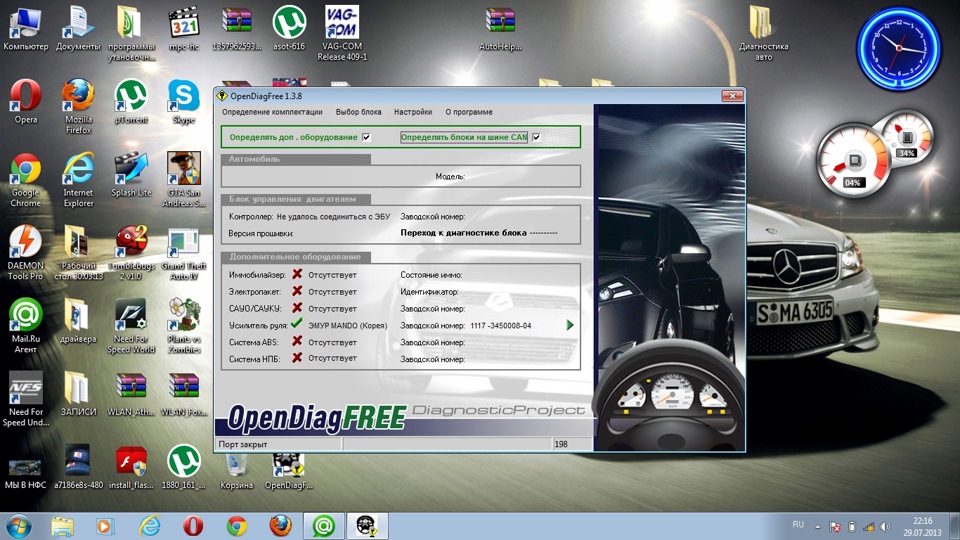This screenshot has width=960, height=540.
Task: Click the red X next to Система ABS
Action: 297,341
